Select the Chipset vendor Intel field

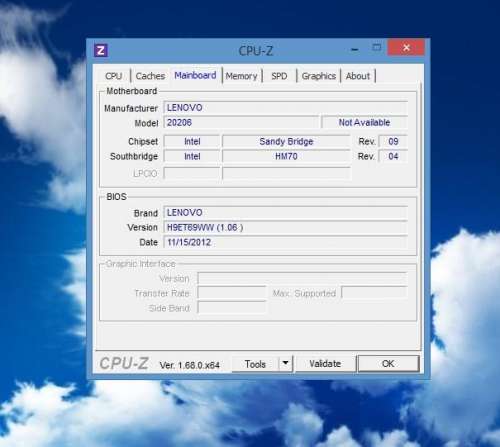192,141
